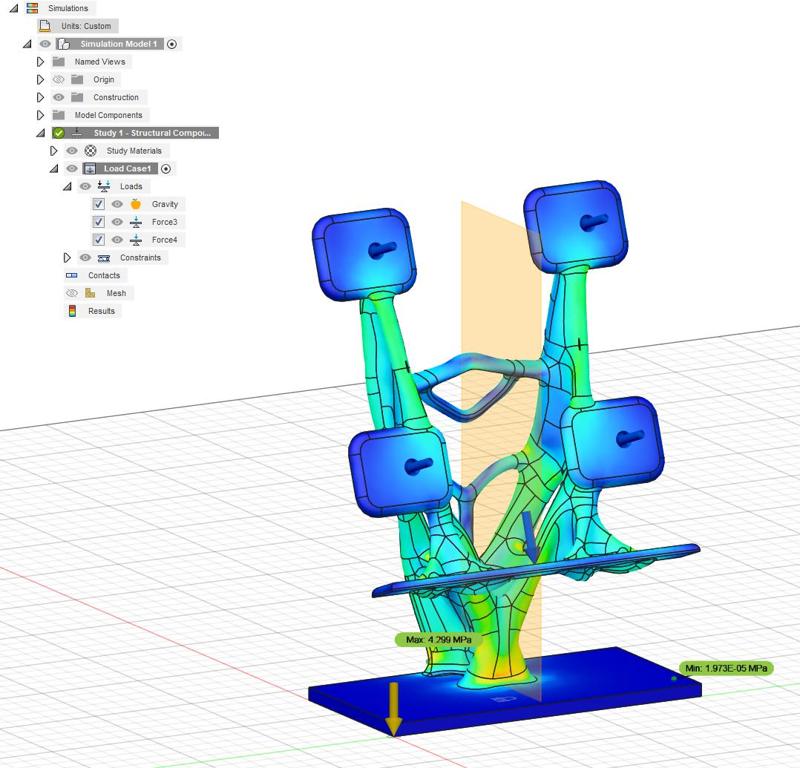Uncheck the Force4 load checkbox
The image size is (800, 768).
[x=100, y=238]
